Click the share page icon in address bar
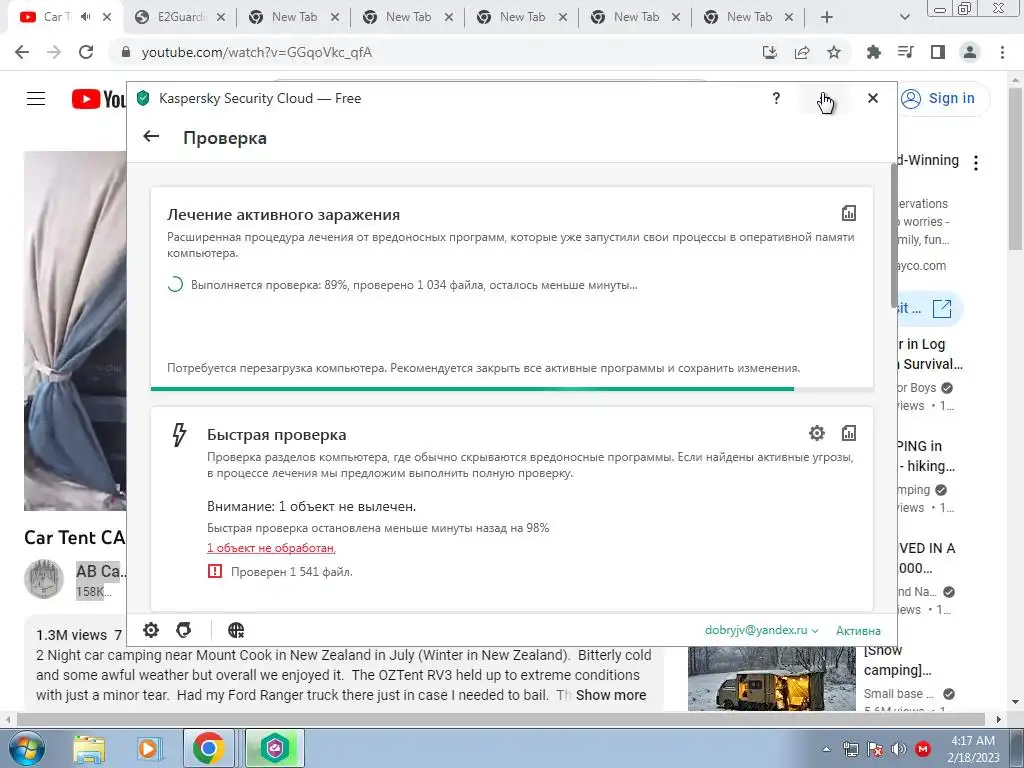The height and width of the screenshot is (768, 1024). (802, 52)
